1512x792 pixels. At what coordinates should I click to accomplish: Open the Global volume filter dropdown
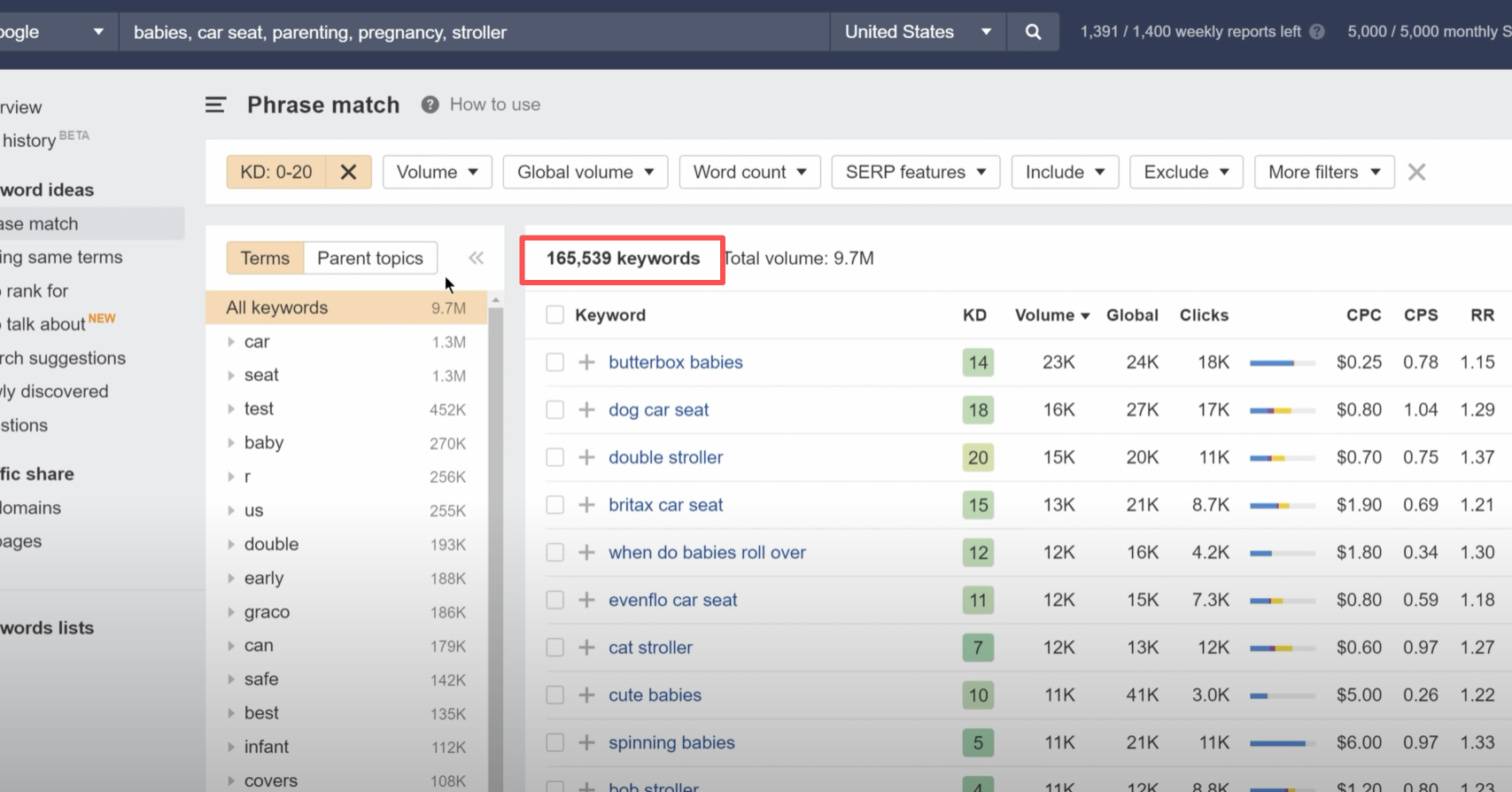click(x=585, y=172)
